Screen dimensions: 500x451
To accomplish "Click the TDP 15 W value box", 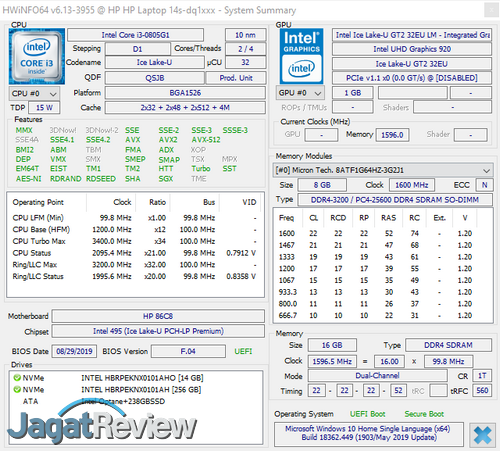I will pos(44,108).
